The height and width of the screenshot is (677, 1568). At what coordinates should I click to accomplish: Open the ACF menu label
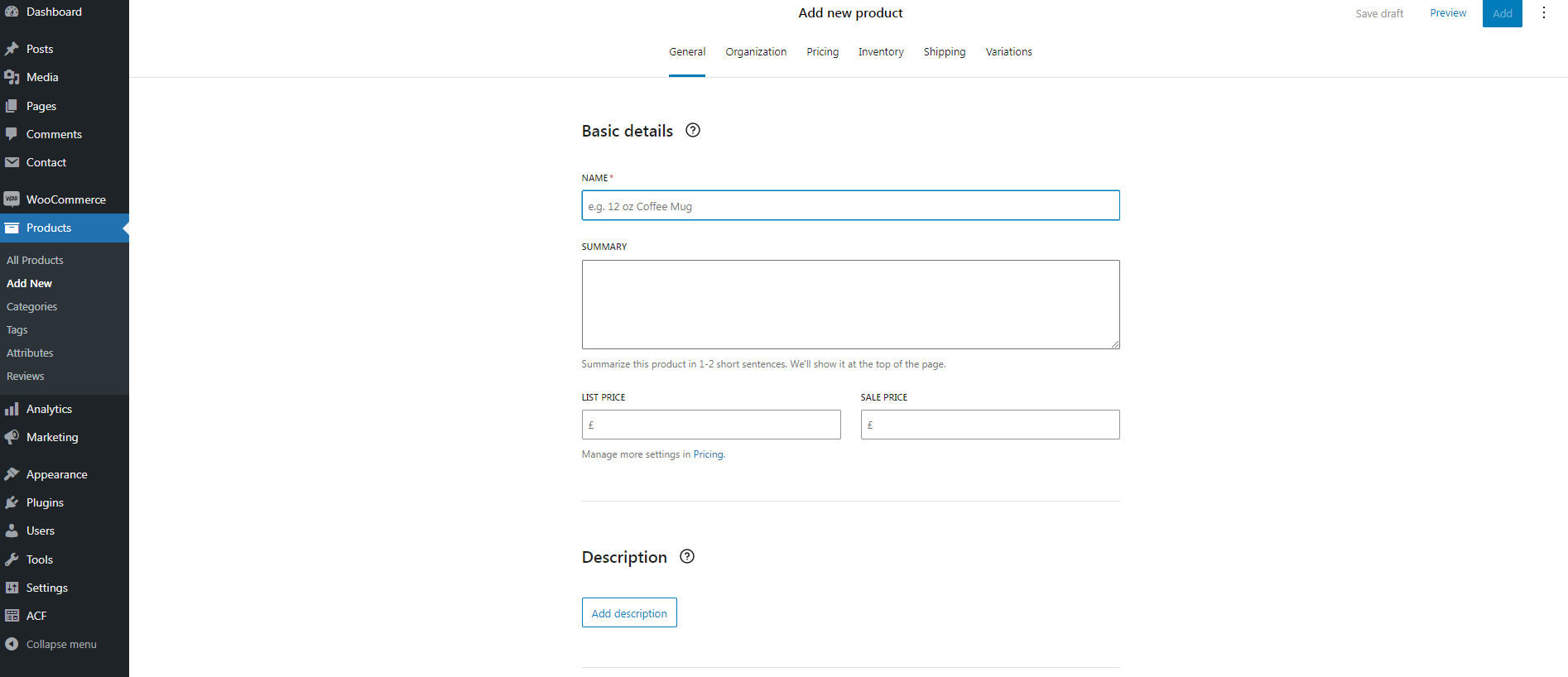[x=36, y=616]
